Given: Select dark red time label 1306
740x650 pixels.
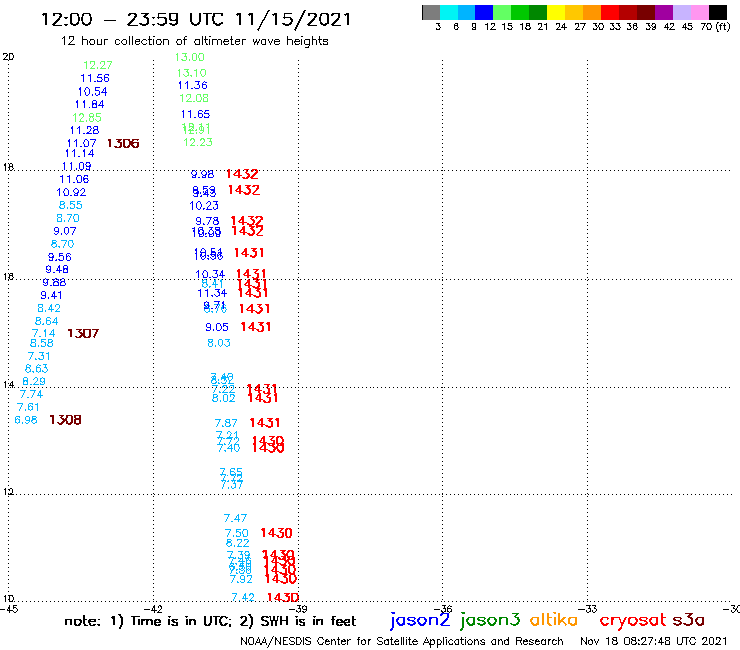Looking at the screenshot, I should tap(123, 144).
